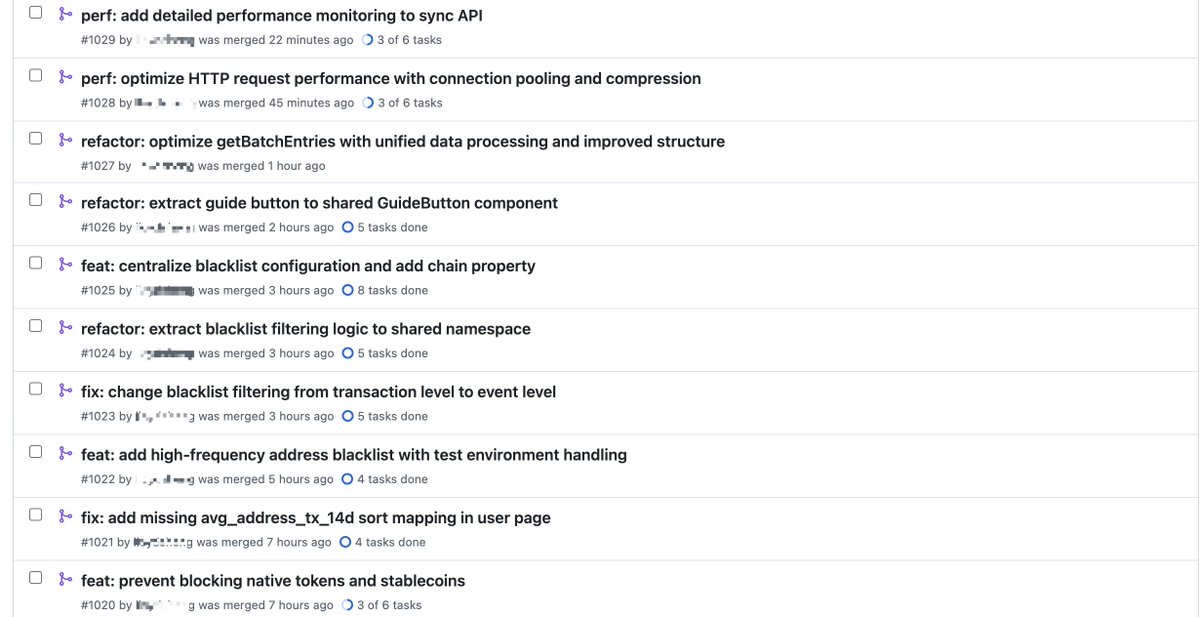Click merged icon for centralize blacklist configuration PR

tap(65, 263)
